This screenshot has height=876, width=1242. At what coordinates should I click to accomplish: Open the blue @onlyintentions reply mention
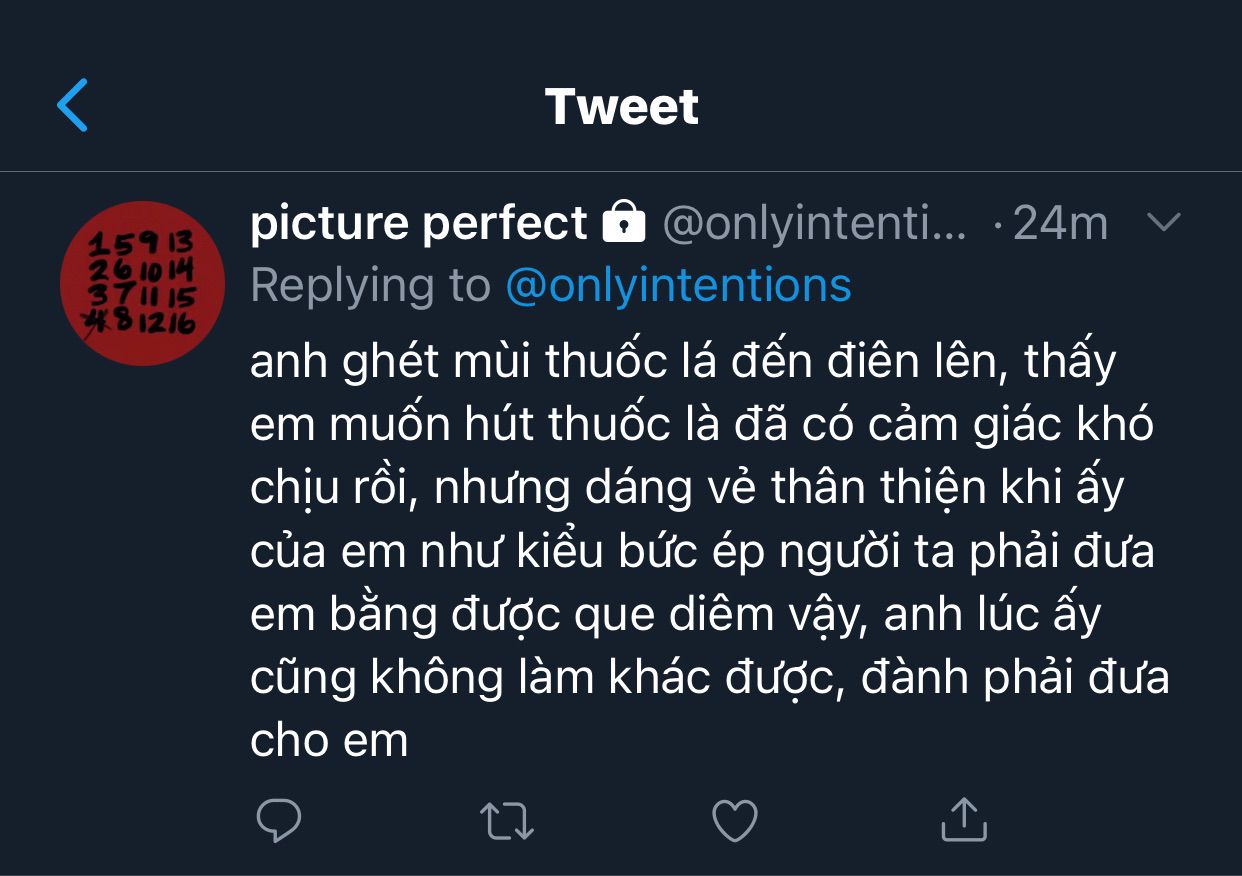click(x=678, y=285)
